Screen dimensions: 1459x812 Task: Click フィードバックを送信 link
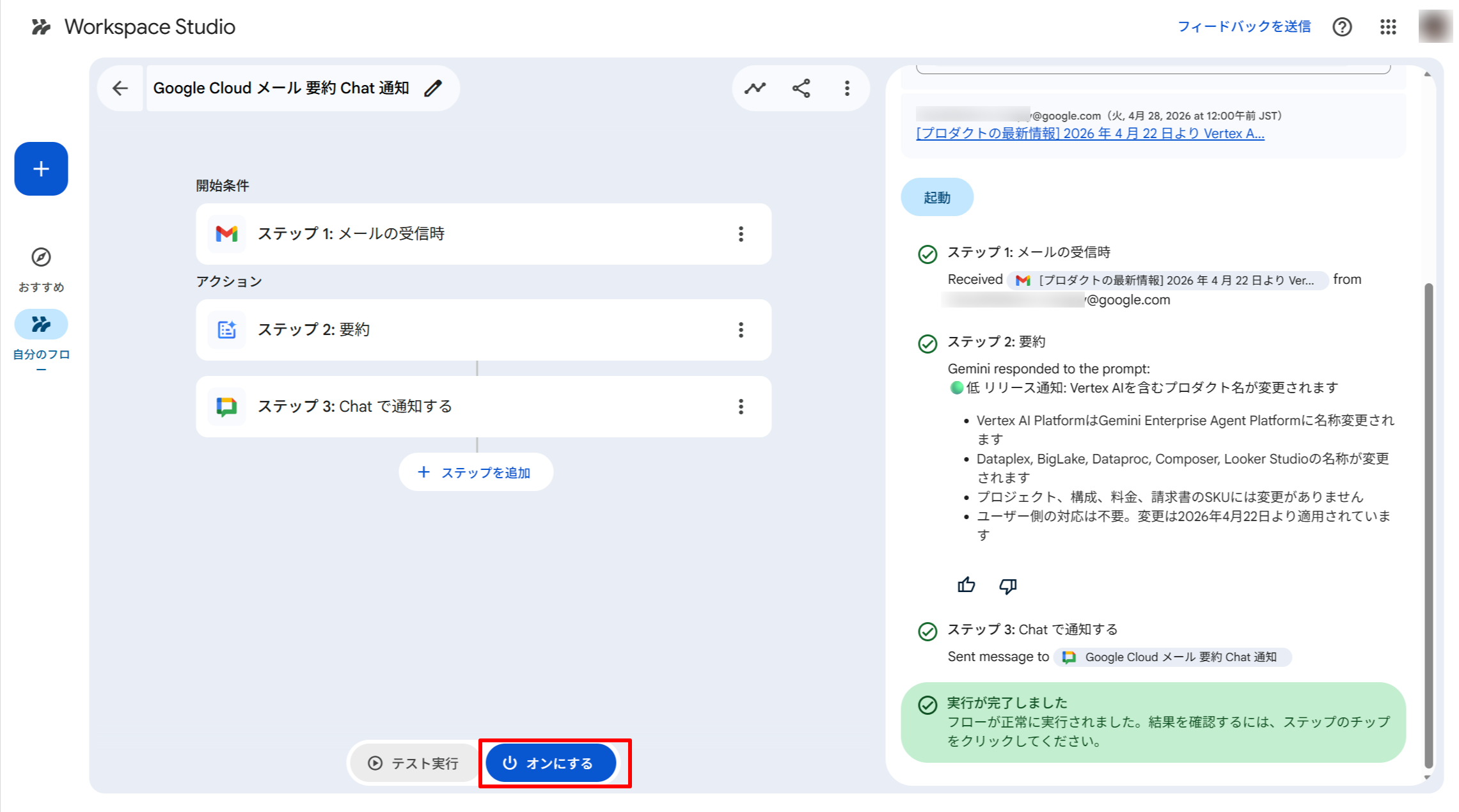(1244, 27)
